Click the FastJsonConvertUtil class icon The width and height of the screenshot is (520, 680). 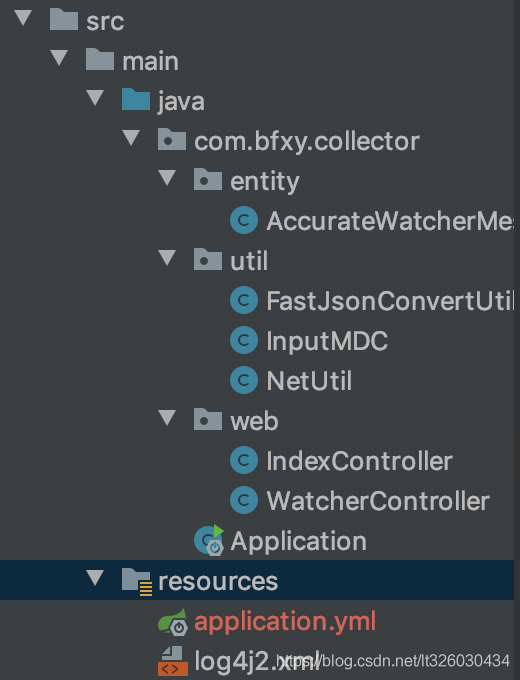244,300
